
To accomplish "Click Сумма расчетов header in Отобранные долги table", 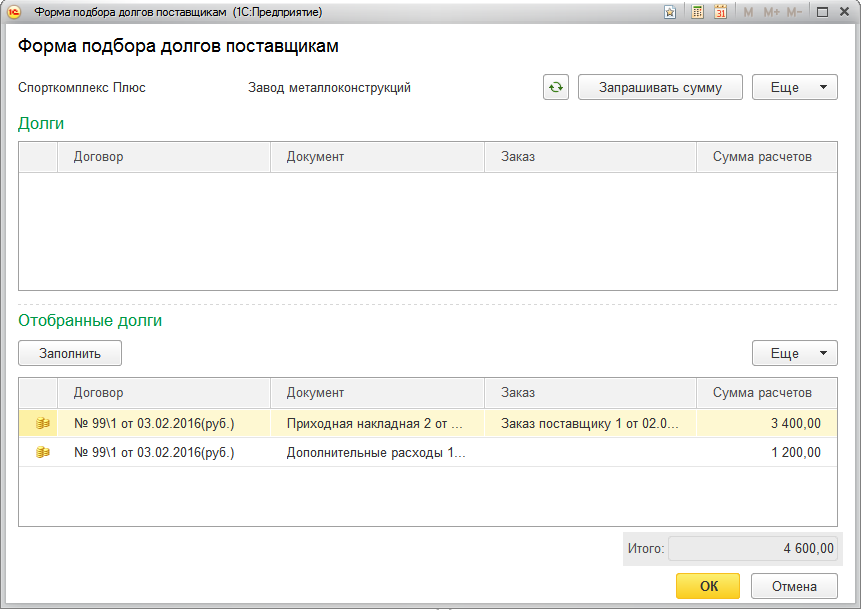I will point(767,393).
